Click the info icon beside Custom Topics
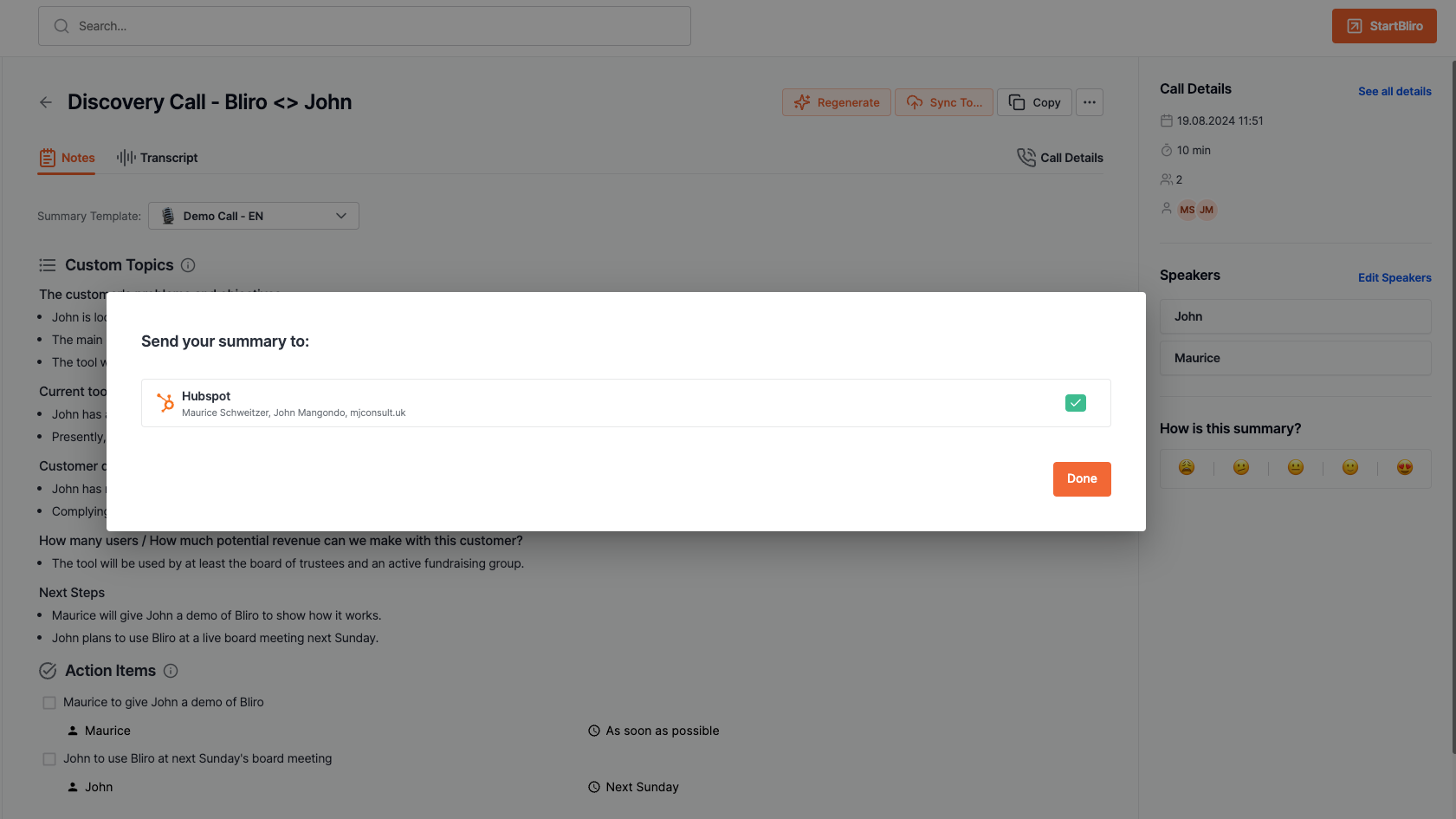The image size is (1456, 819). (x=189, y=265)
